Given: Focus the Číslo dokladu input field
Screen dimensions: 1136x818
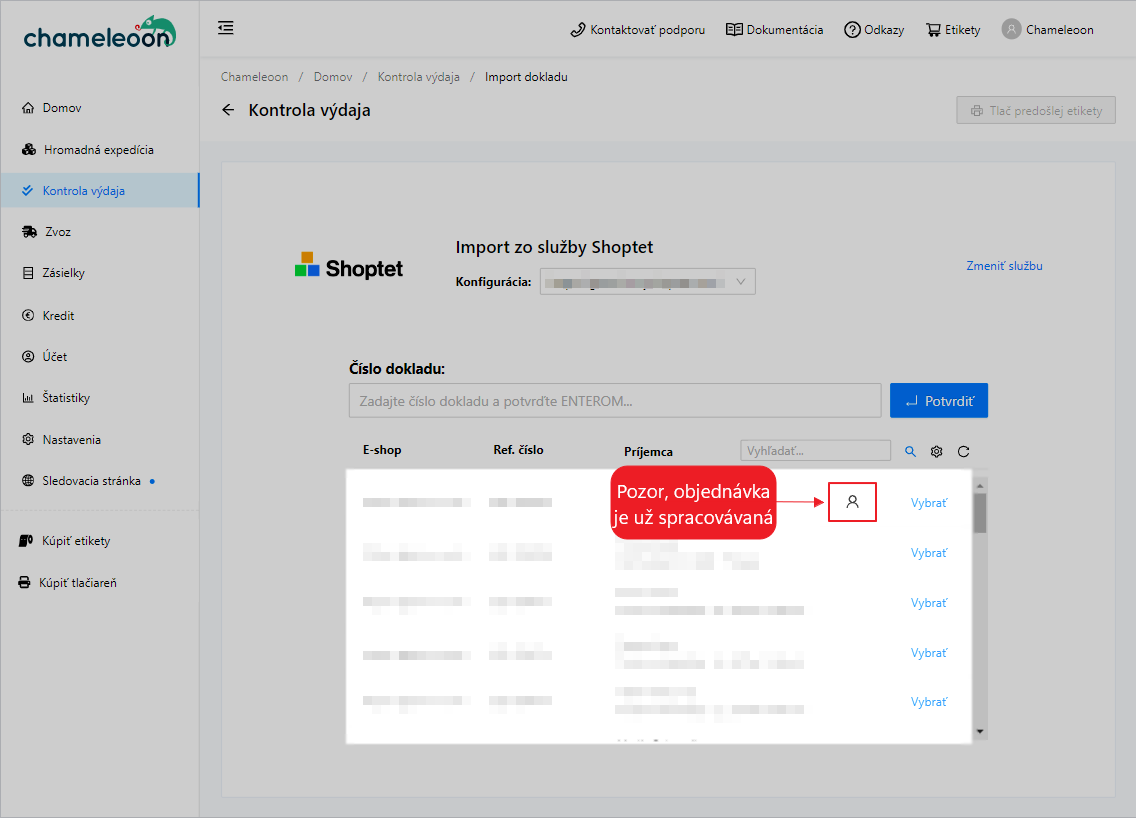Looking at the screenshot, I should pos(614,401).
